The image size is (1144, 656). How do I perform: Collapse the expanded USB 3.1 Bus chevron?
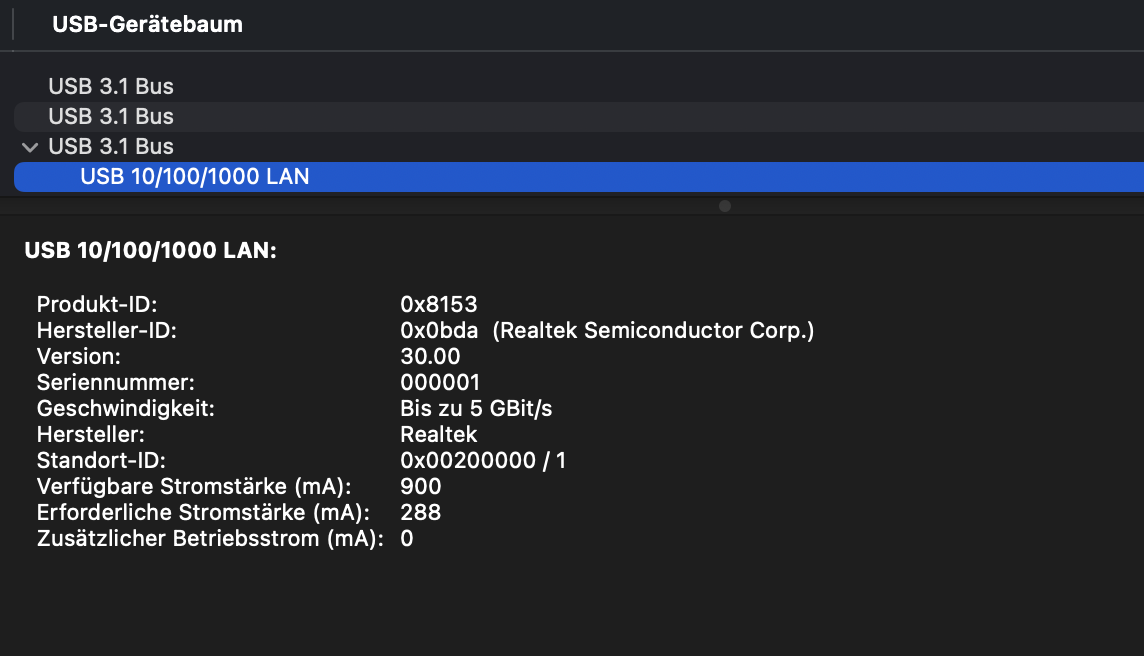(30, 147)
